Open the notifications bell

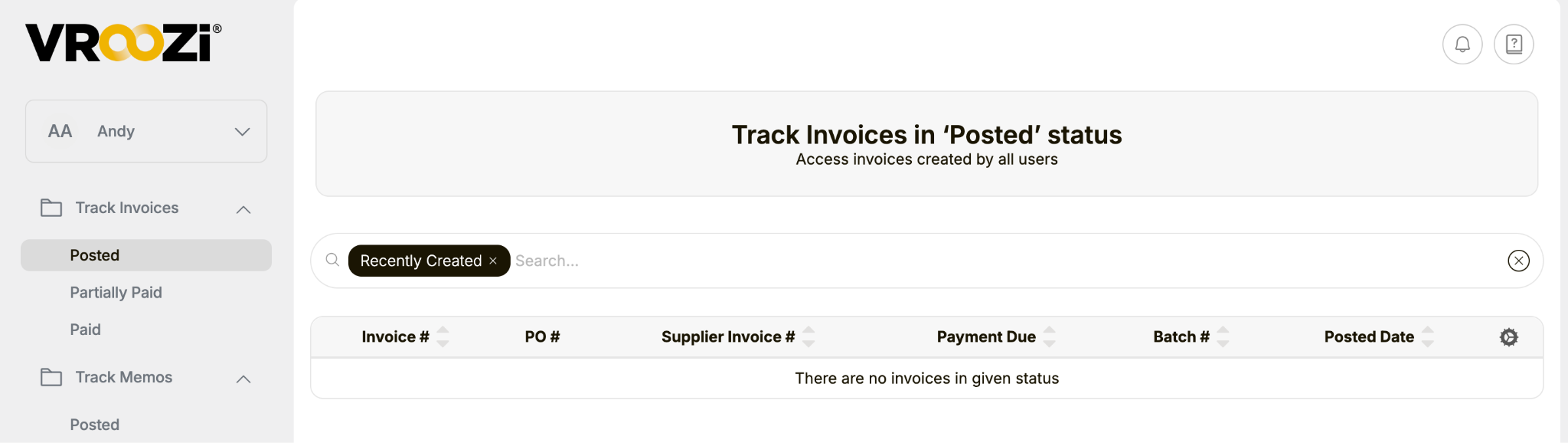[1462, 44]
